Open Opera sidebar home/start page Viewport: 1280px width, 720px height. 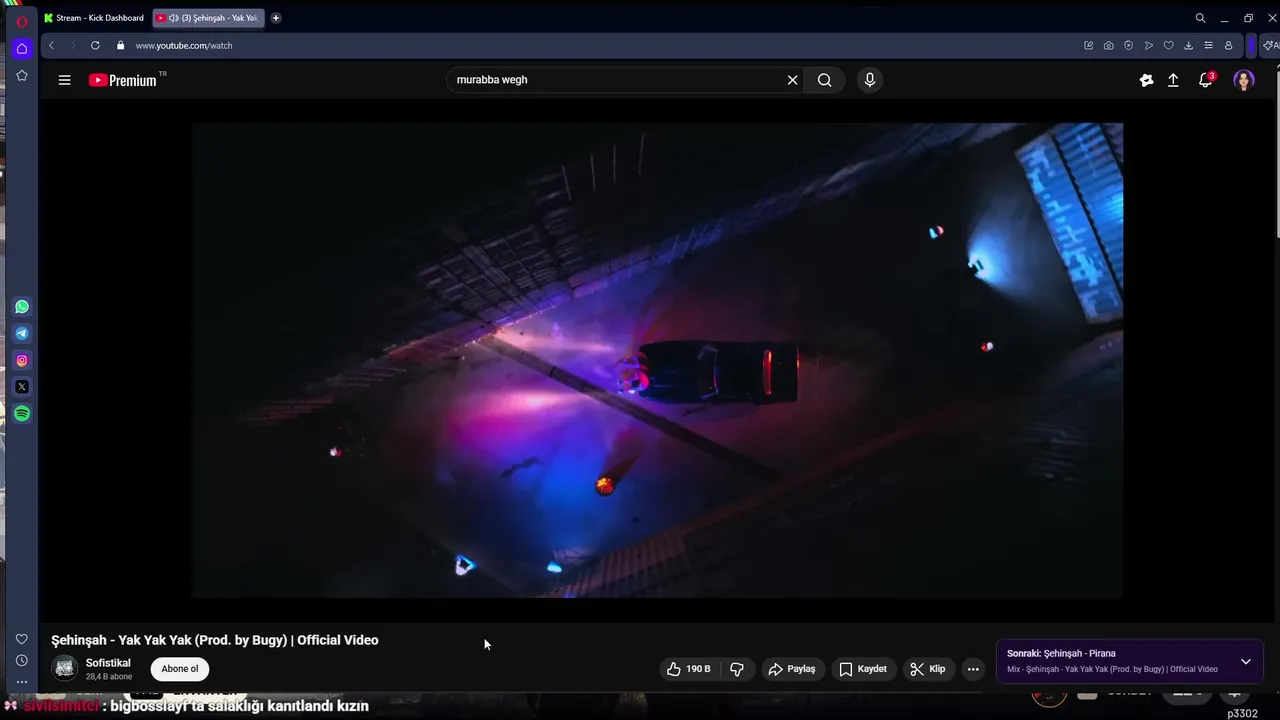tap(21, 48)
